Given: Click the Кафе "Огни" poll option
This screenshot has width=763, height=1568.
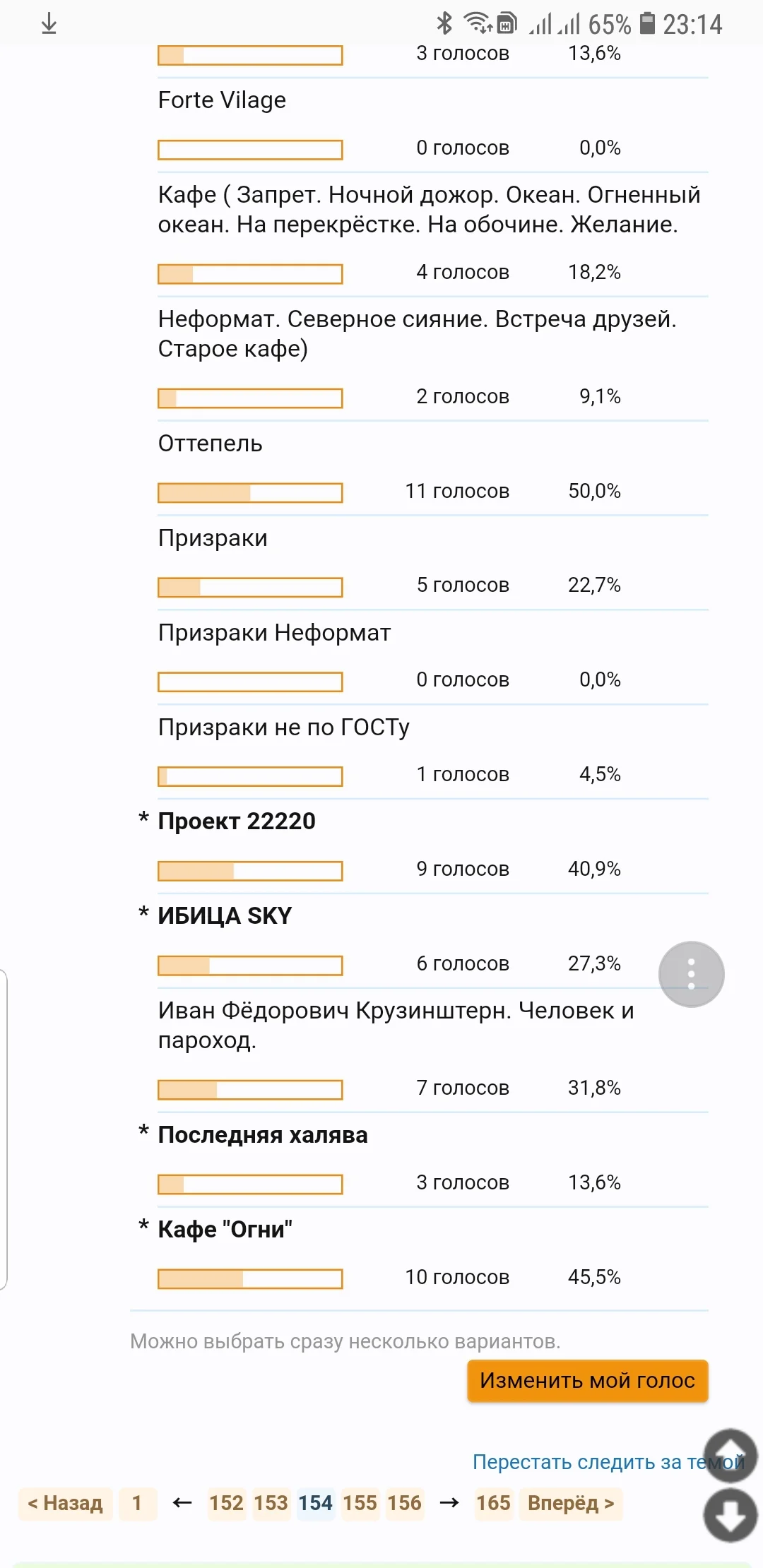Looking at the screenshot, I should 225,1230.
